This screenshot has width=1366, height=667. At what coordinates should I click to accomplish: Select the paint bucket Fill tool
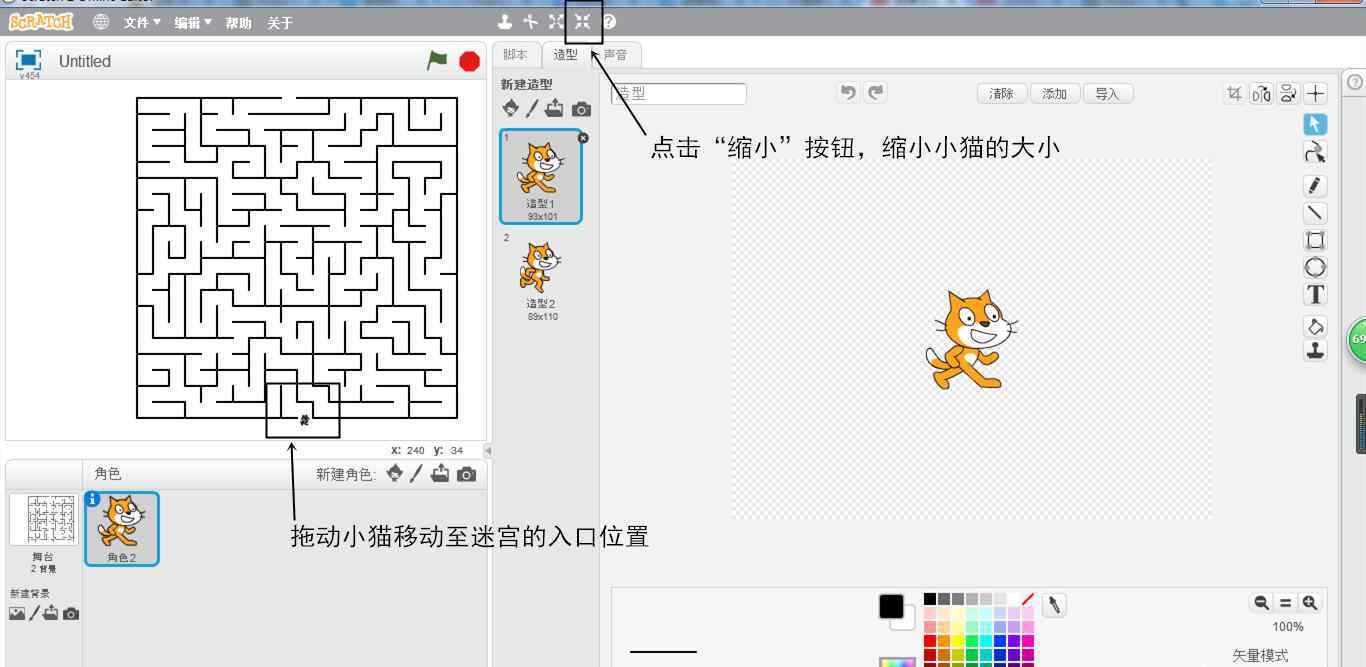(x=1316, y=326)
